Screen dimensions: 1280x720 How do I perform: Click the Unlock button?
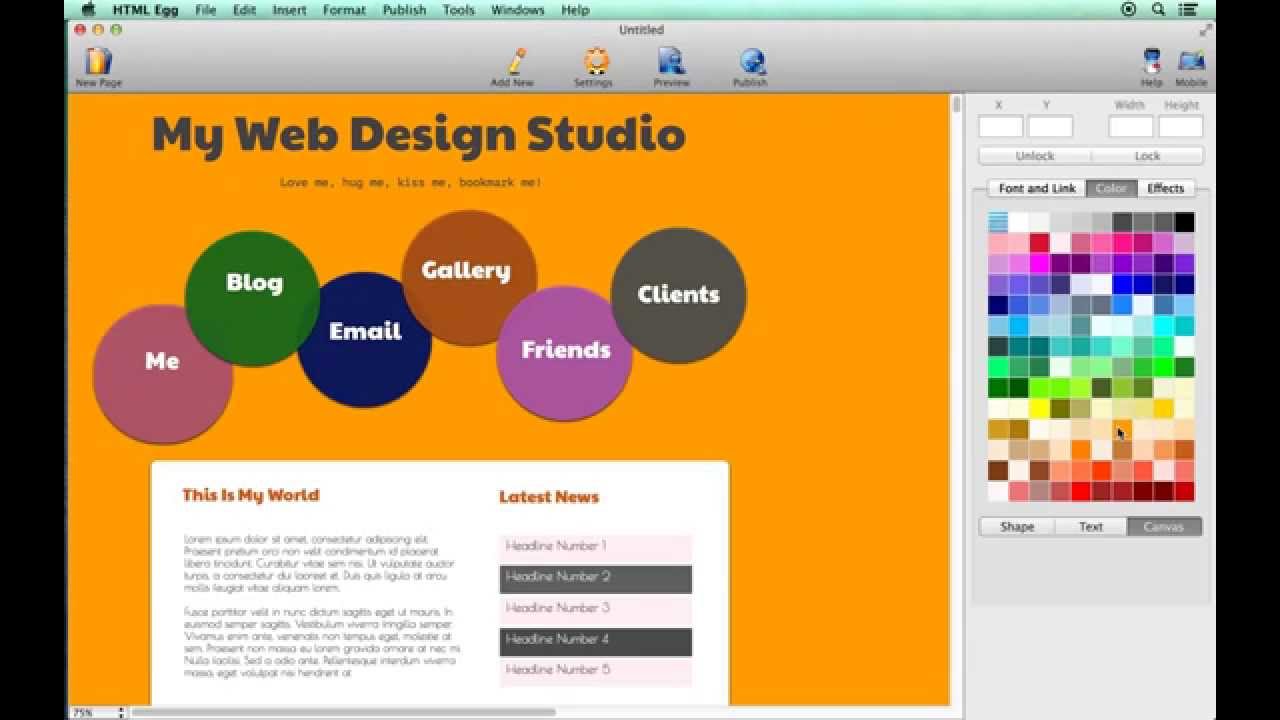click(1035, 156)
